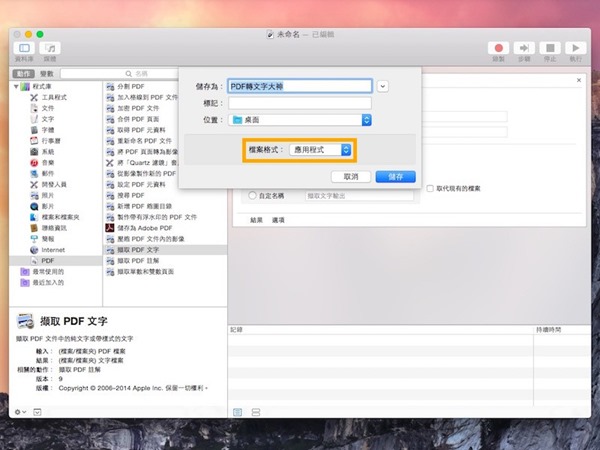The height and width of the screenshot is (450, 600).
Task: Switch to the 變數 (Variables) tab
Action: pos(47,73)
